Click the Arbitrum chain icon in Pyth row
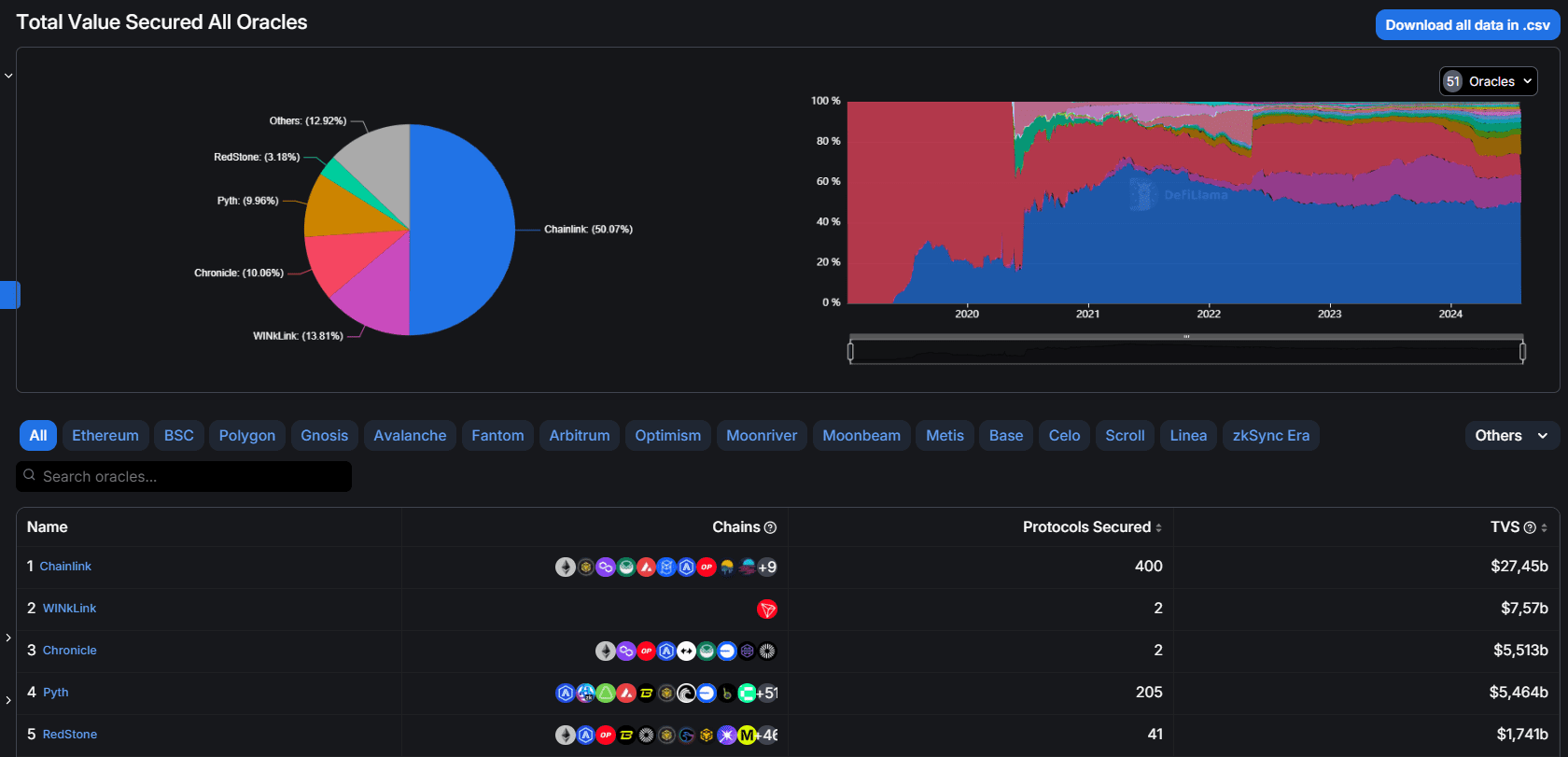1568x757 pixels. click(x=566, y=693)
